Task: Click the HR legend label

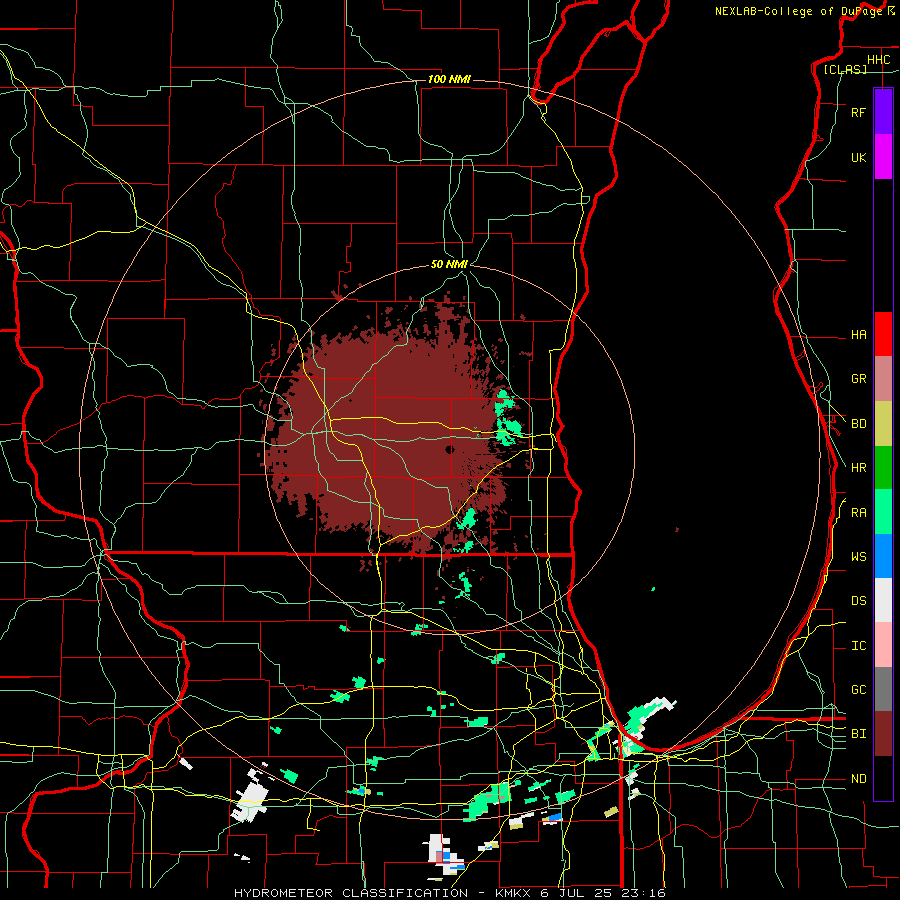Action: coord(858,468)
